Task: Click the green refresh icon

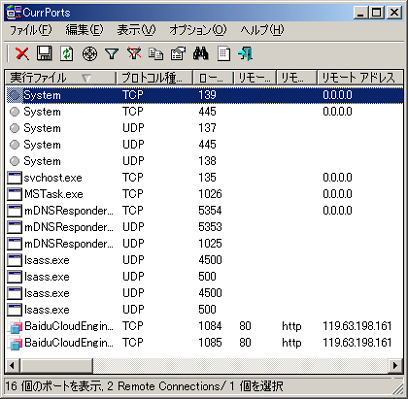Action: (x=67, y=53)
